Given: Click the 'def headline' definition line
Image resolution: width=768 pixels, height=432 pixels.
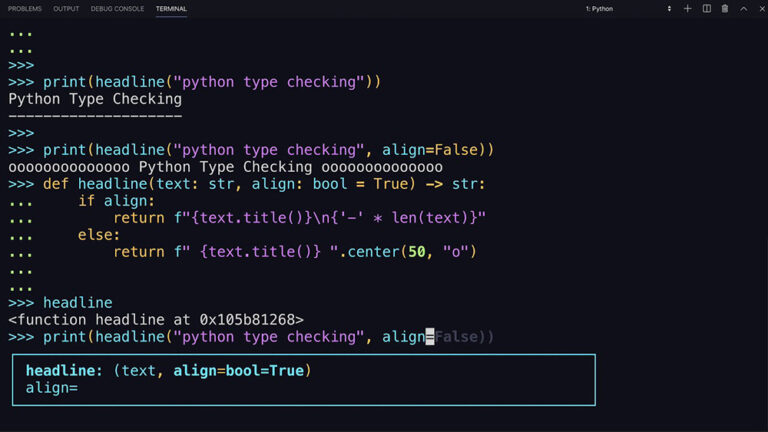Looking at the screenshot, I should tap(264, 184).
